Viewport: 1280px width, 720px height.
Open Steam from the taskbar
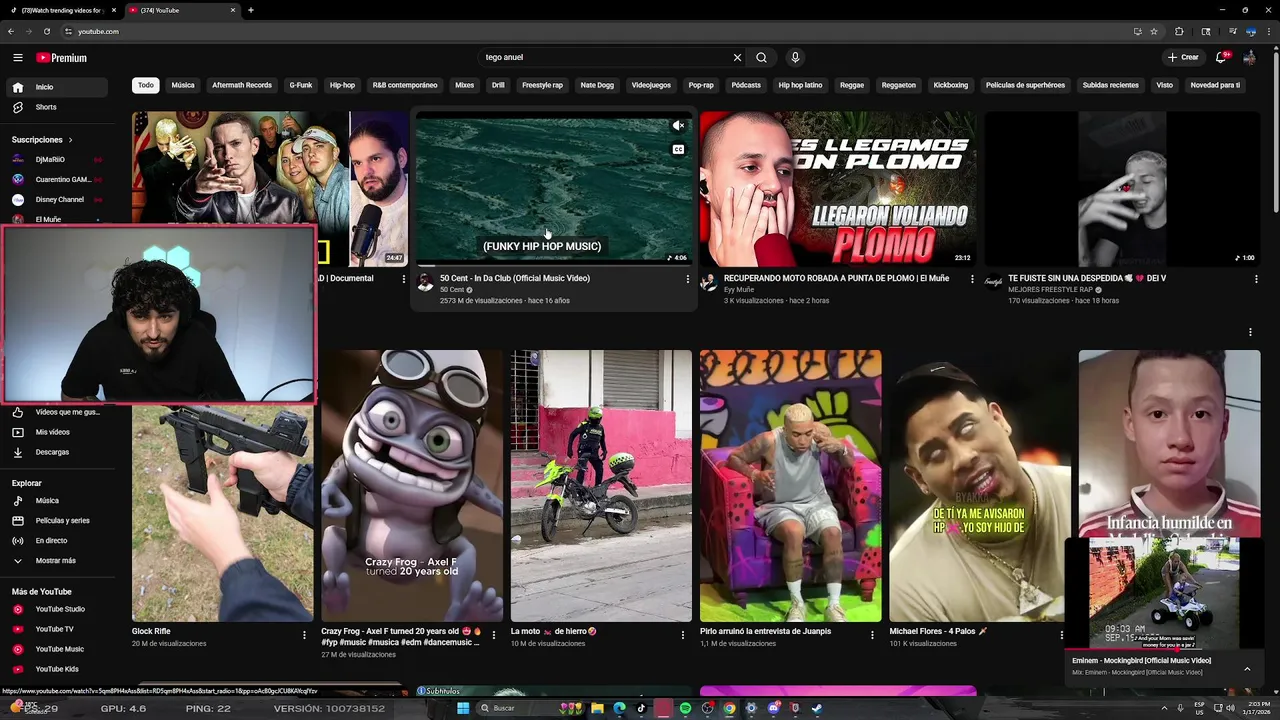817,708
